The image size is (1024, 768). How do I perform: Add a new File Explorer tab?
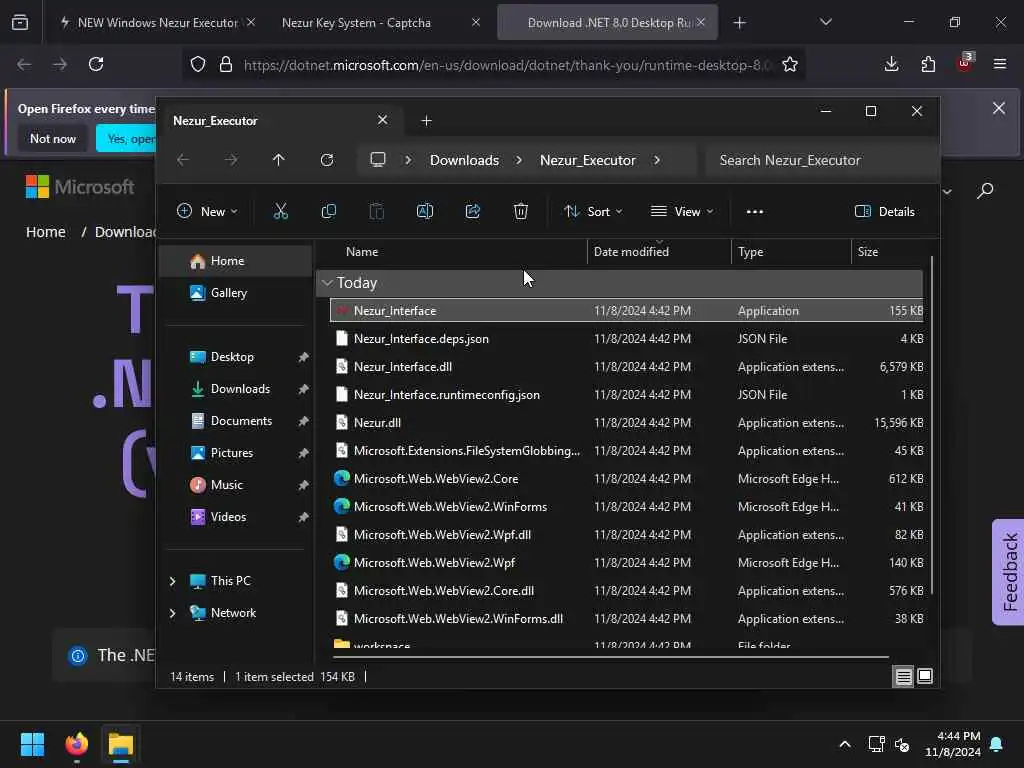click(x=426, y=121)
